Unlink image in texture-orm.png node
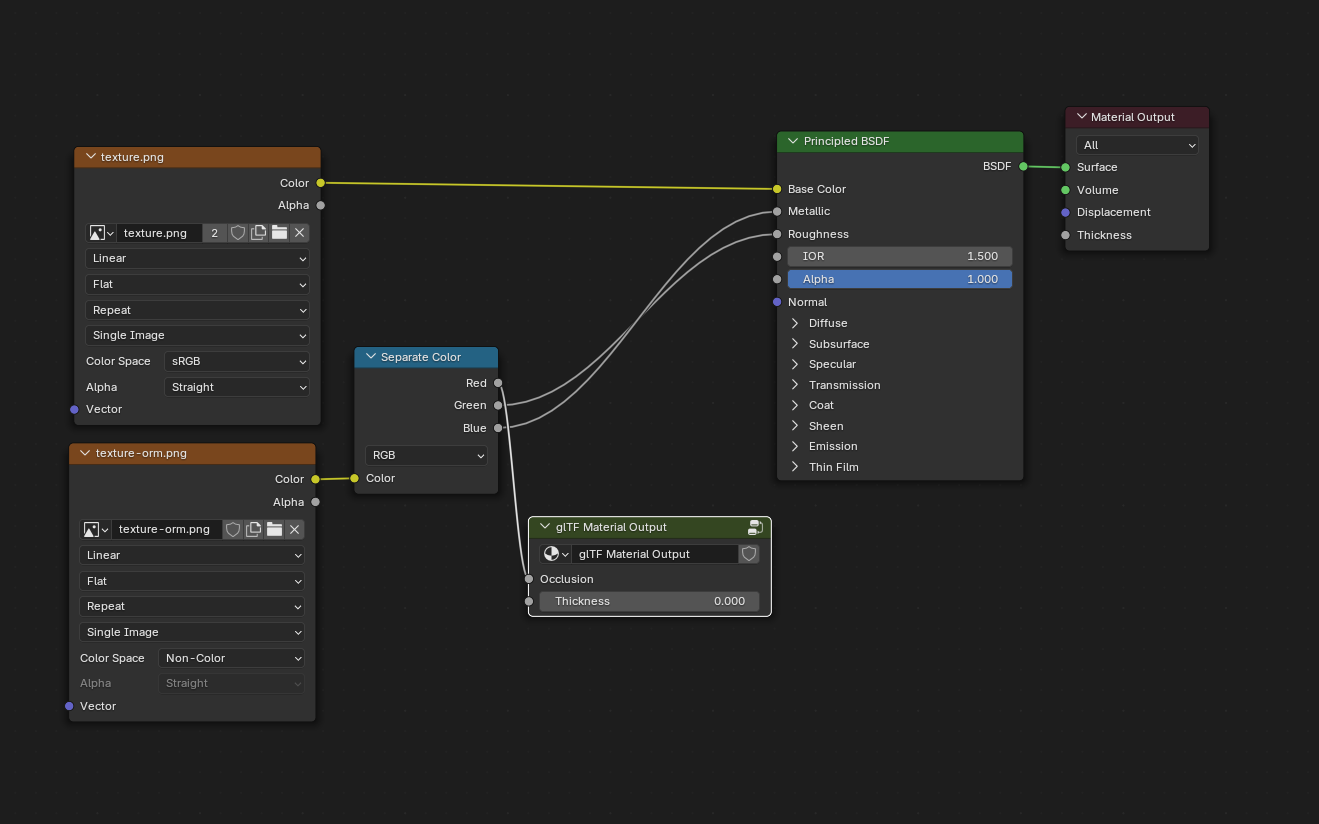The width and height of the screenshot is (1319, 824). coord(294,529)
